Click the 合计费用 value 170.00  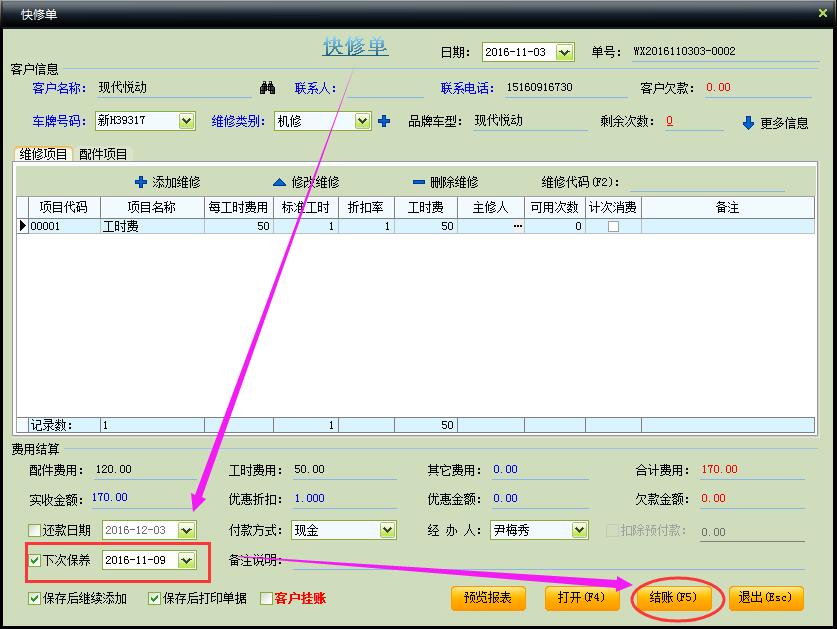click(x=719, y=469)
